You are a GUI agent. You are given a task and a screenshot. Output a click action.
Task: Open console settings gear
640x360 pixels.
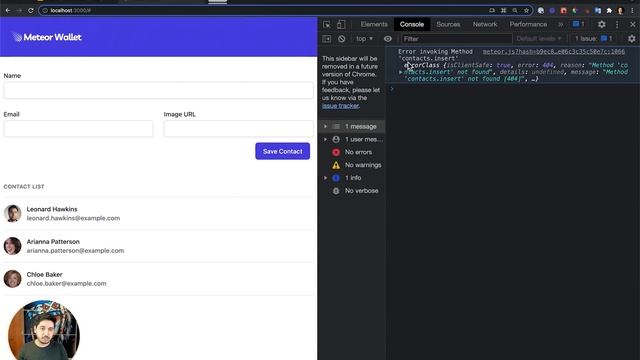[x=632, y=39]
